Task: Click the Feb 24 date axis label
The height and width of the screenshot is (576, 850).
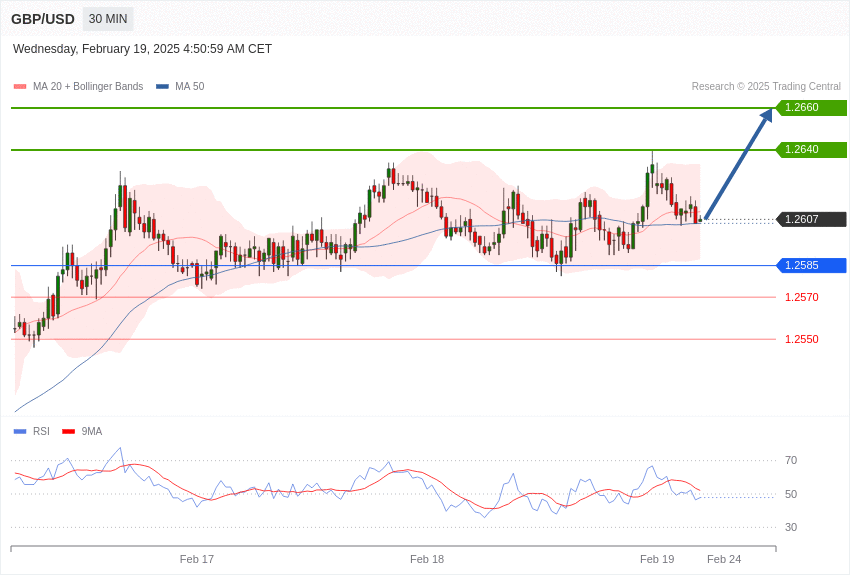Action: point(724,559)
